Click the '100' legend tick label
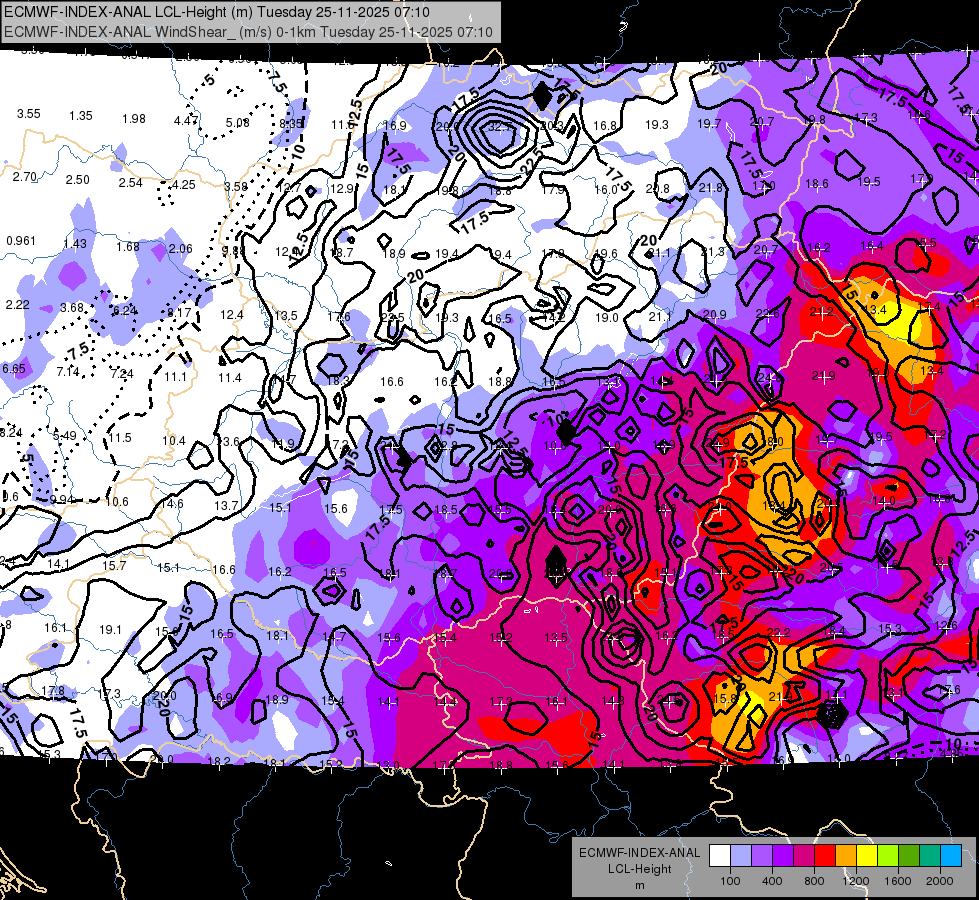This screenshot has width=979, height=900. point(730,881)
